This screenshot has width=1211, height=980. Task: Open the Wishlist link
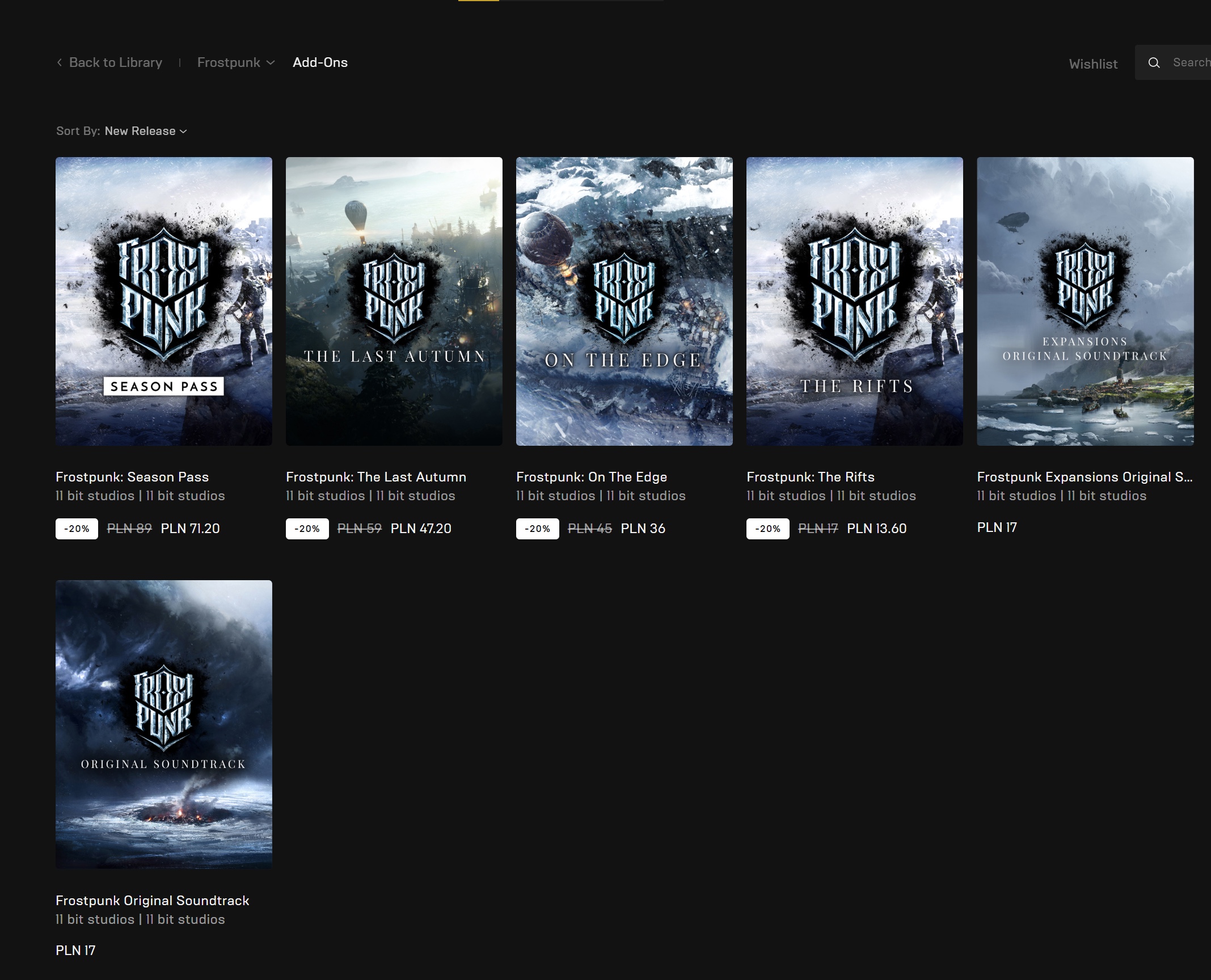(1093, 64)
